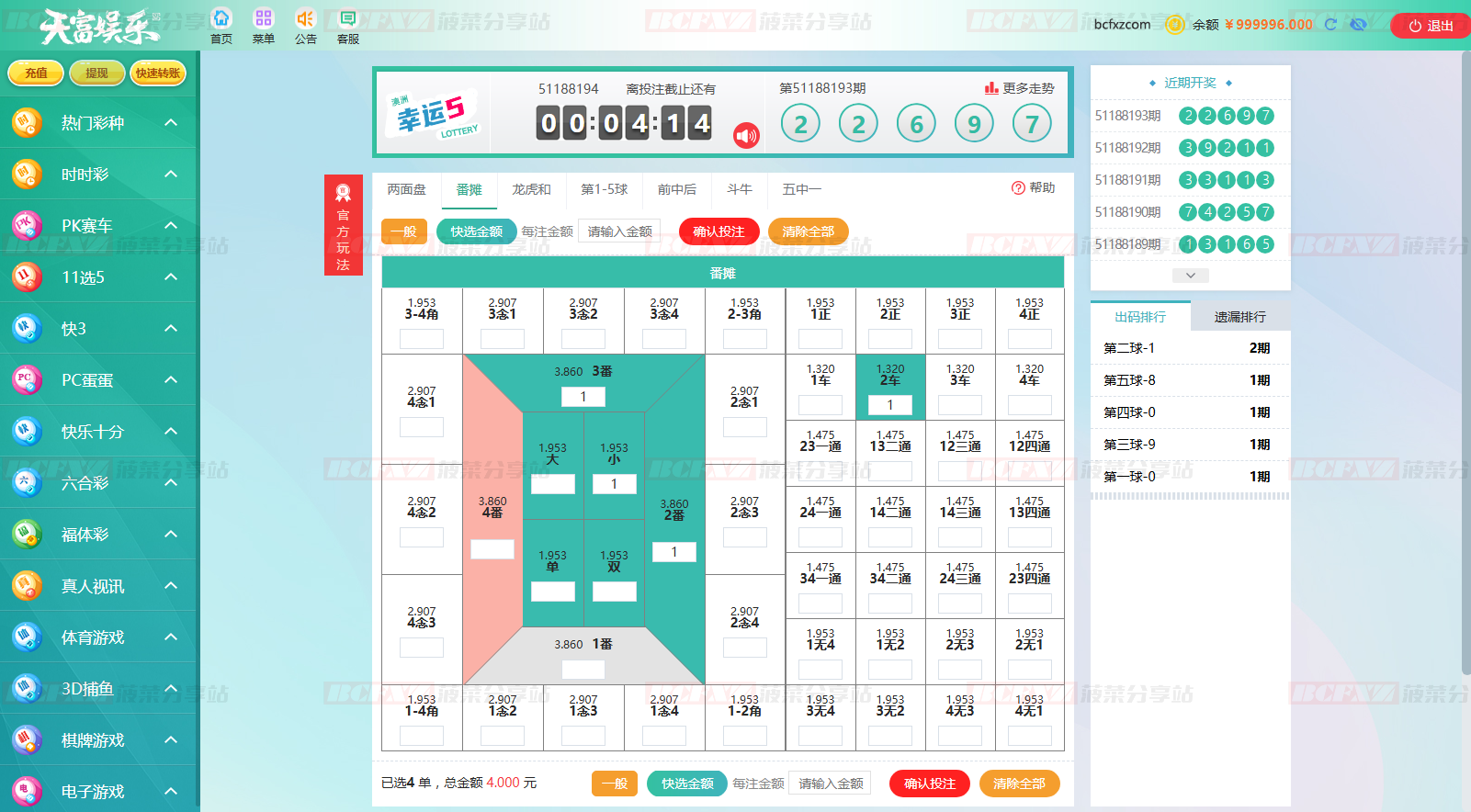1471x812 pixels.
Task: Mute the red sound speaker icon
Action: click(746, 136)
